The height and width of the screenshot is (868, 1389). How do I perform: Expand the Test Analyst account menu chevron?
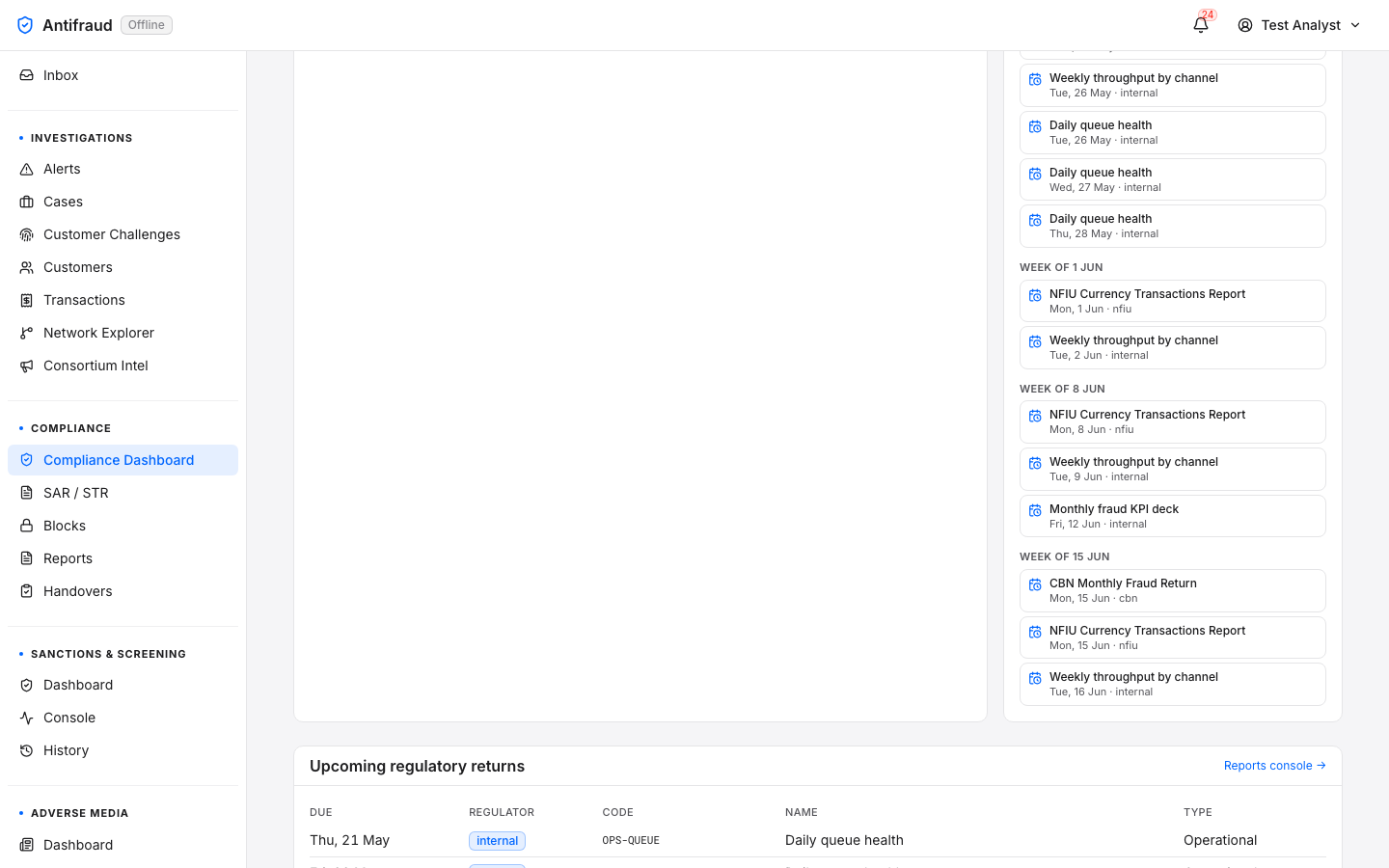click(x=1355, y=25)
